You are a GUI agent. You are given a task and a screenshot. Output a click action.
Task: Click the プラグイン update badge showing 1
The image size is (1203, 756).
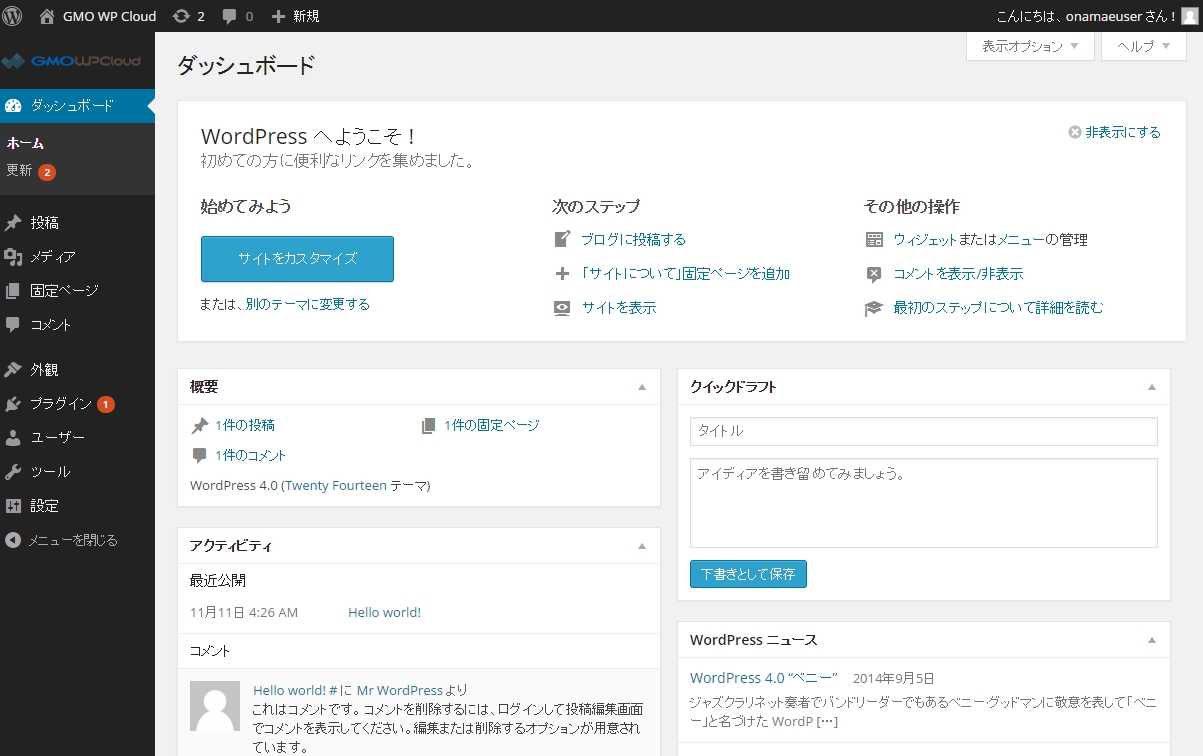[x=106, y=404]
